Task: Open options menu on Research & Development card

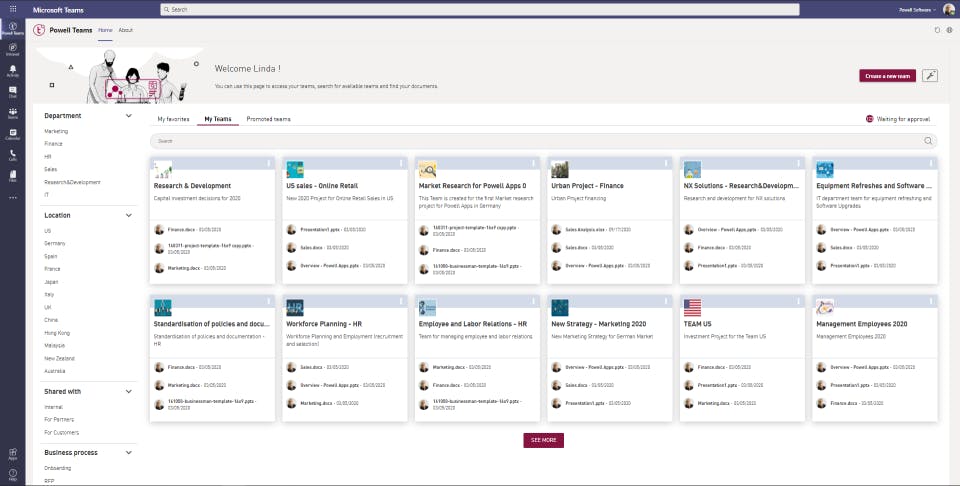Action: (268, 163)
